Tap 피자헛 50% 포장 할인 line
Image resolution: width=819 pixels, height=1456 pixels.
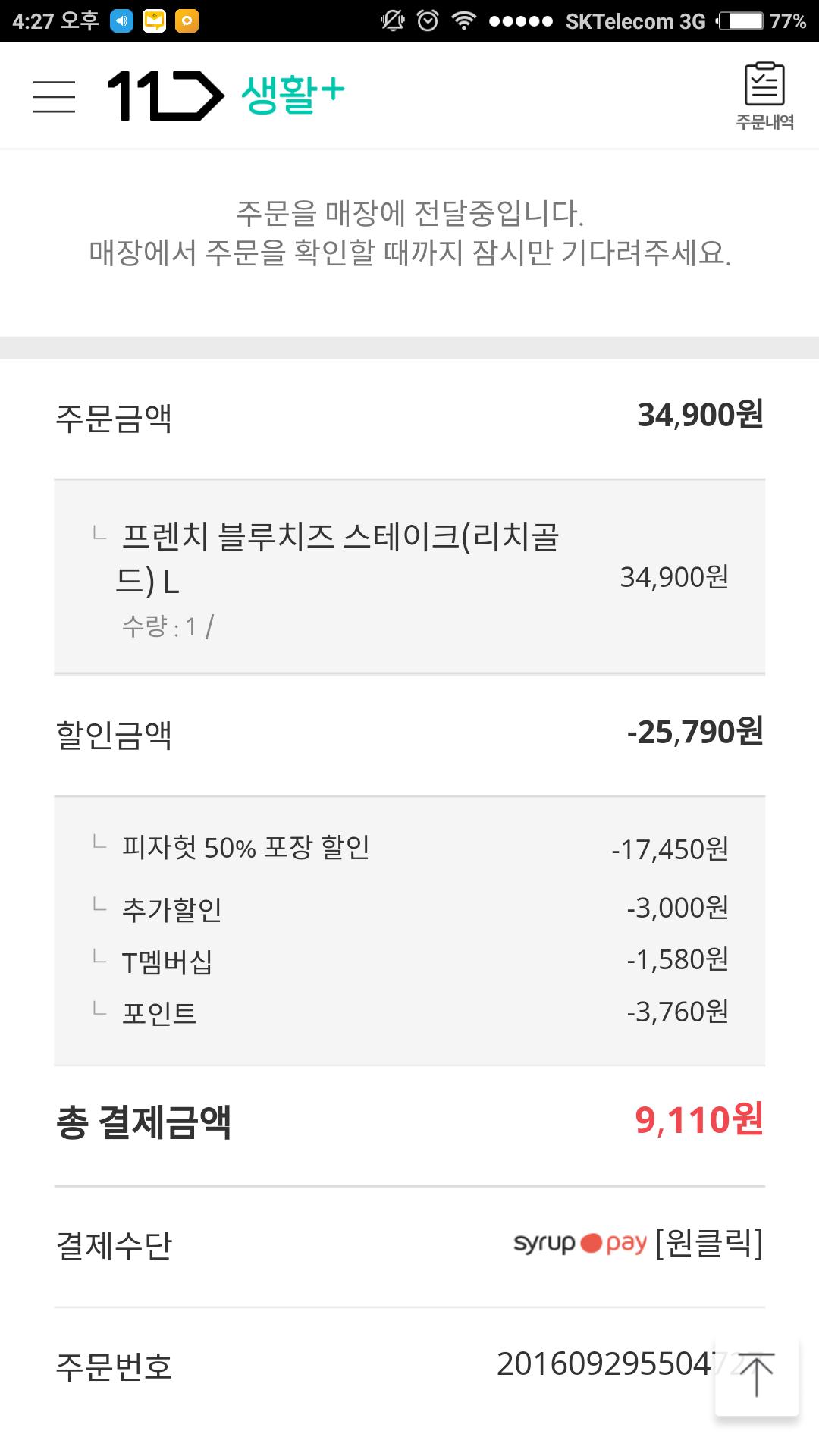[x=409, y=848]
